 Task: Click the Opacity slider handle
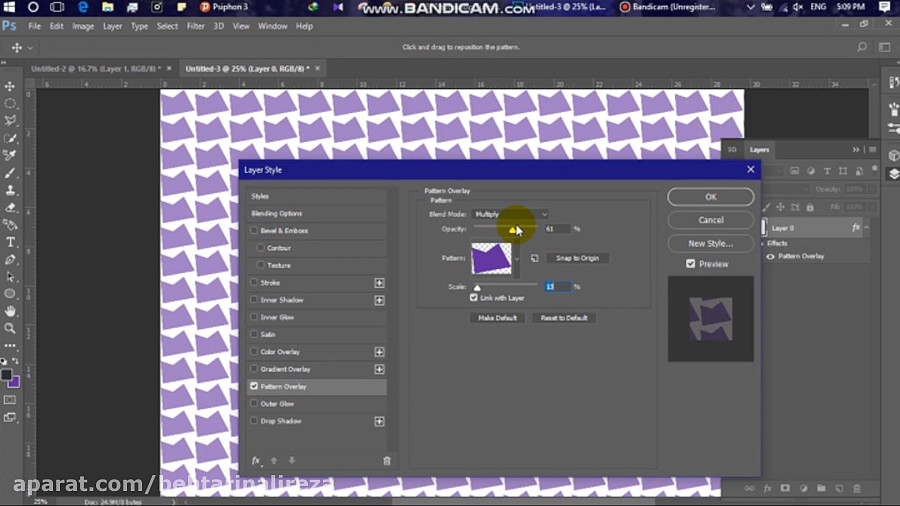pyautogui.click(x=512, y=231)
